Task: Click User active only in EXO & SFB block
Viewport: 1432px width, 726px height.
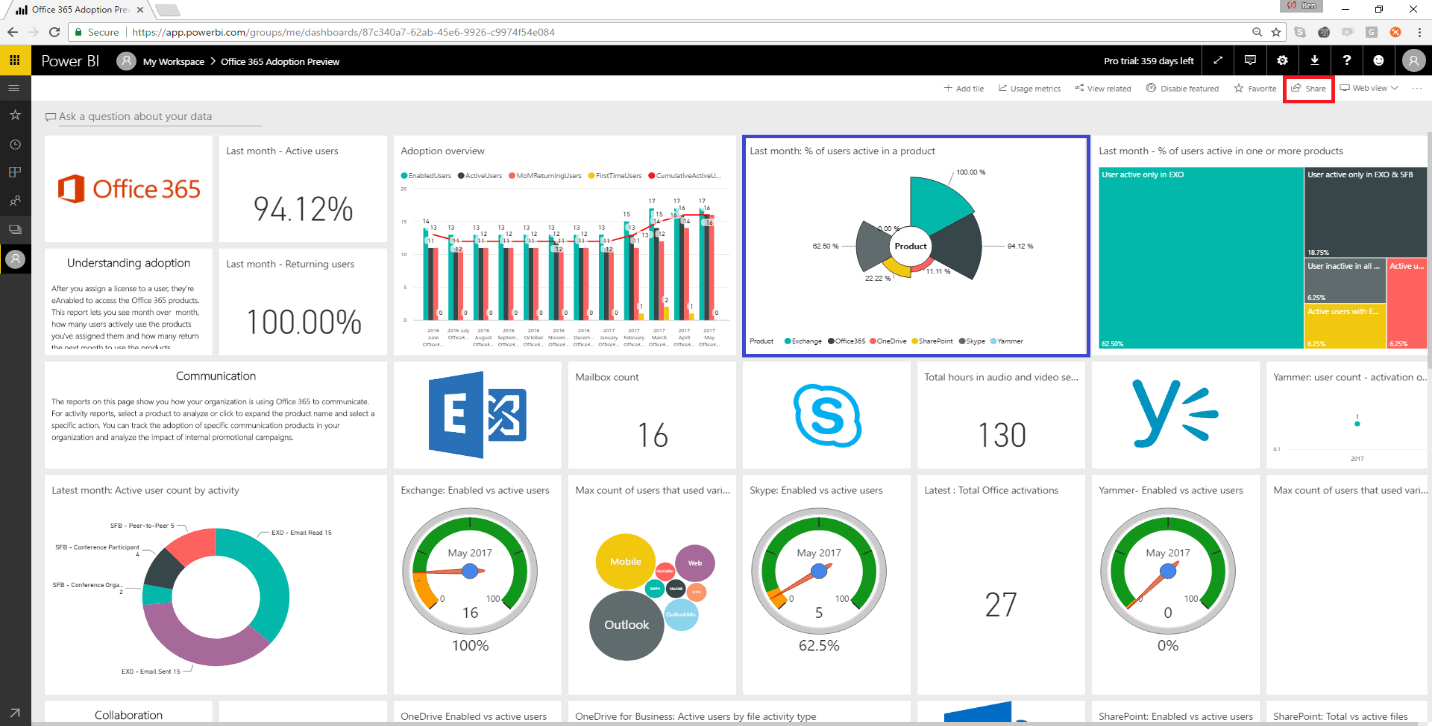Action: coord(1365,212)
